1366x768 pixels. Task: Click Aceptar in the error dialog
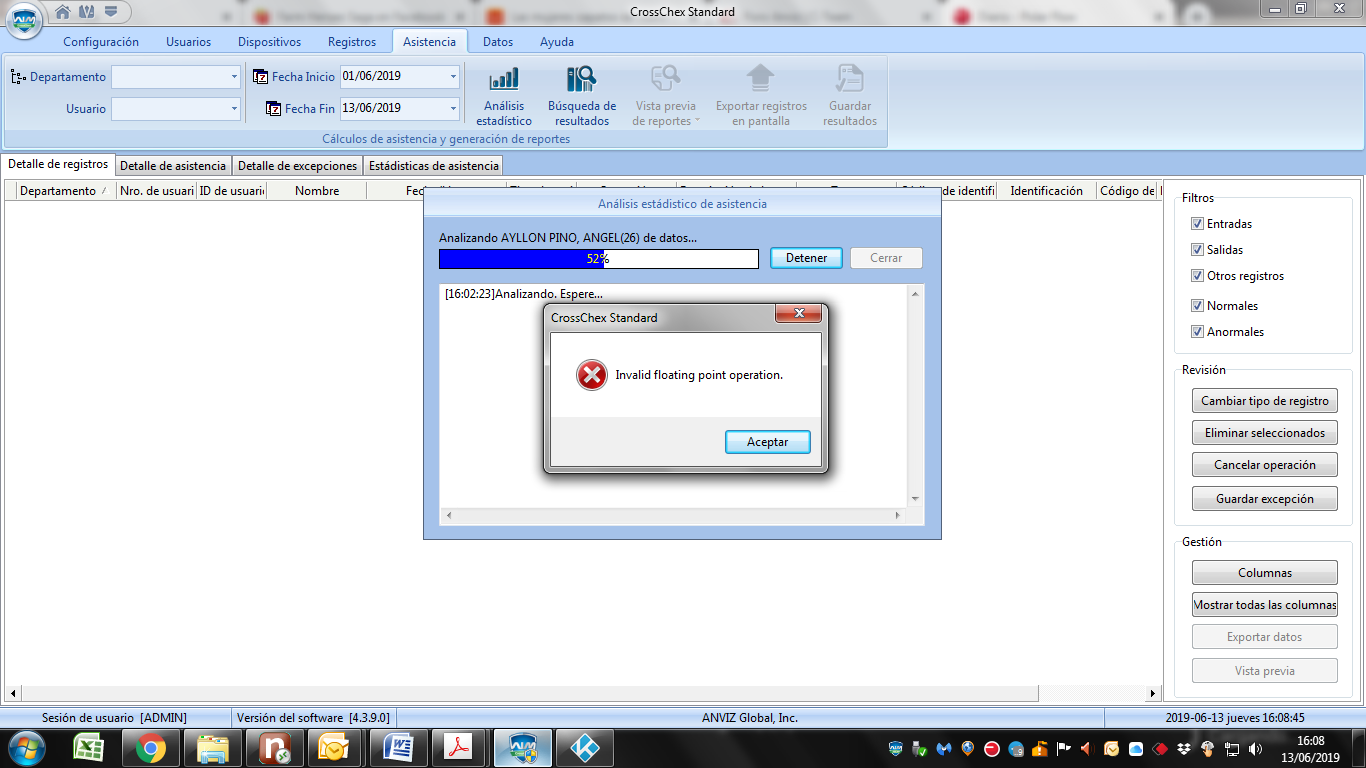pyautogui.click(x=768, y=442)
